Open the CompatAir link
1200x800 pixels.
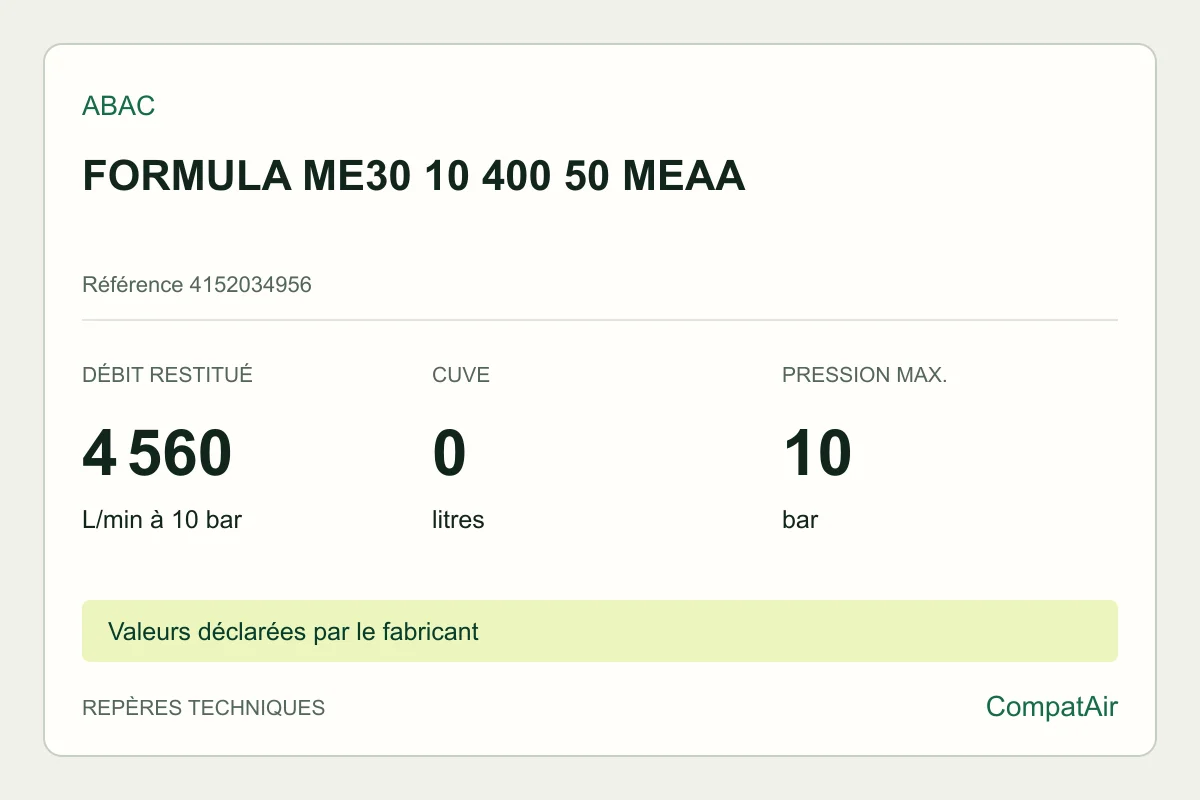tap(1052, 707)
